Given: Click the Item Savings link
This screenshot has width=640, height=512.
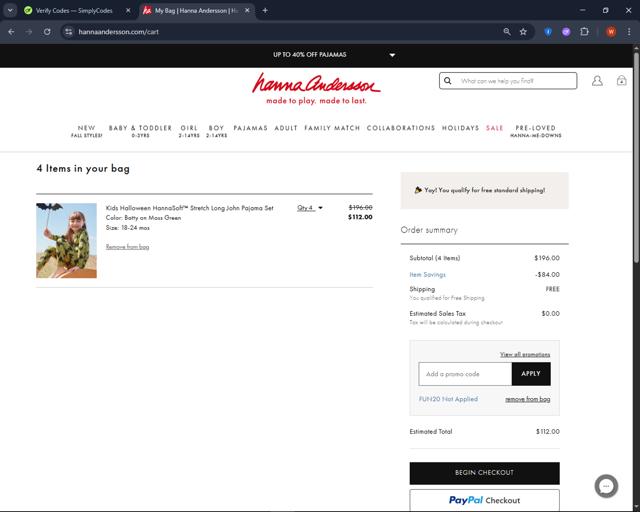Looking at the screenshot, I should (427, 274).
